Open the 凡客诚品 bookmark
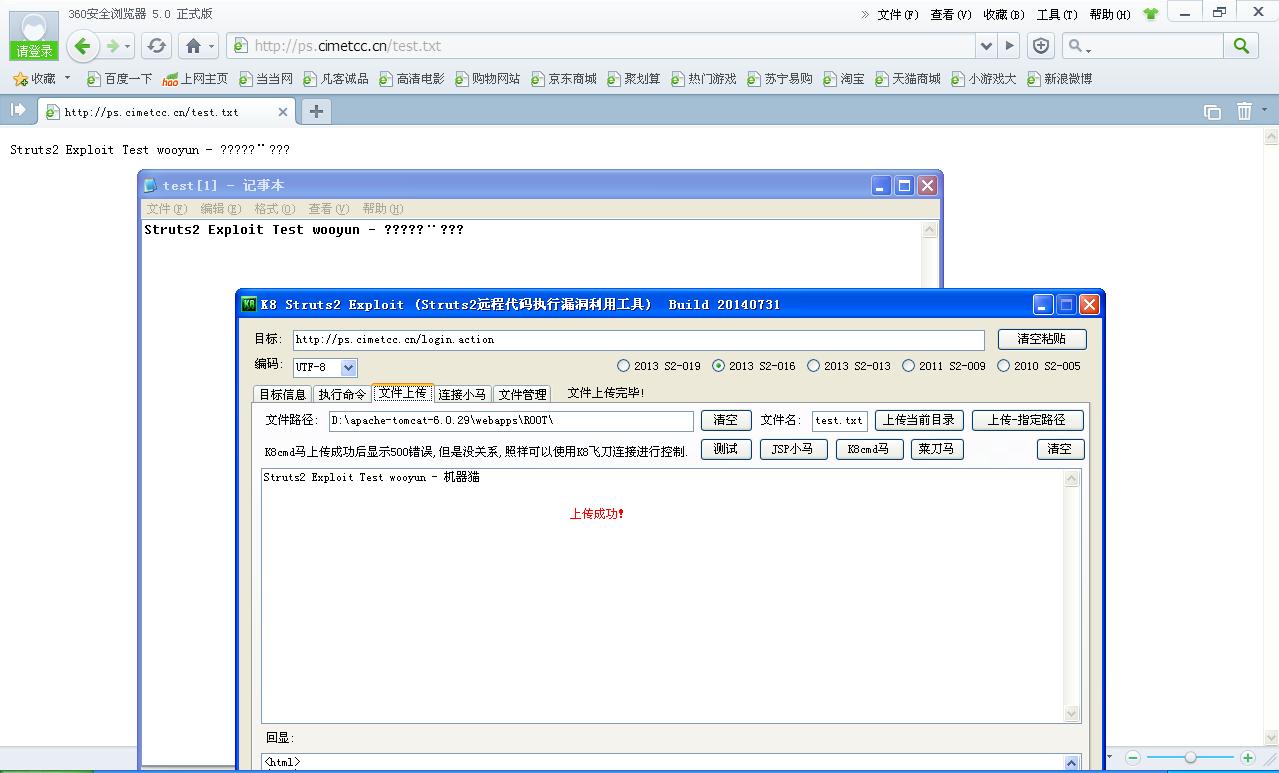The width and height of the screenshot is (1279, 773). (336, 78)
